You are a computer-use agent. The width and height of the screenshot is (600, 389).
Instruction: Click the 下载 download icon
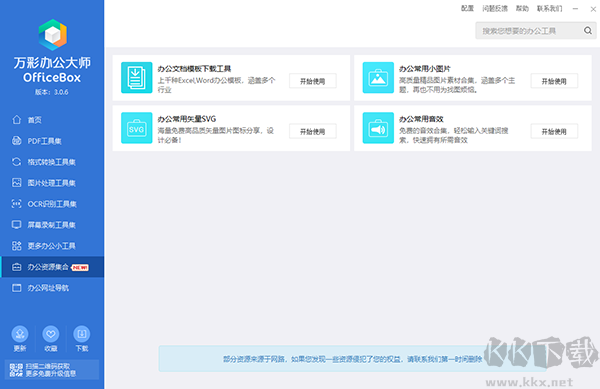coord(82,334)
